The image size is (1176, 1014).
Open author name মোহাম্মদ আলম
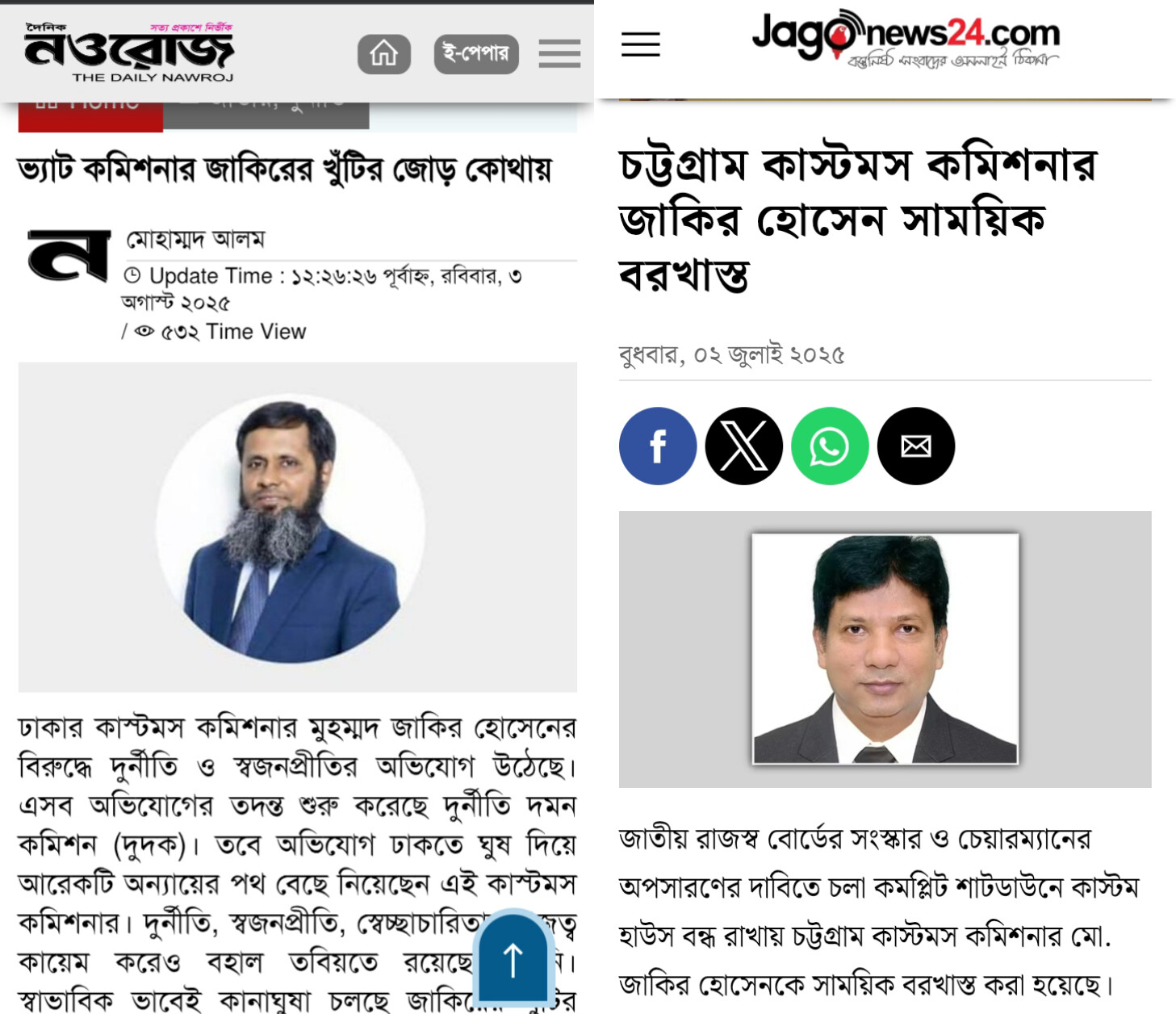[x=195, y=240]
